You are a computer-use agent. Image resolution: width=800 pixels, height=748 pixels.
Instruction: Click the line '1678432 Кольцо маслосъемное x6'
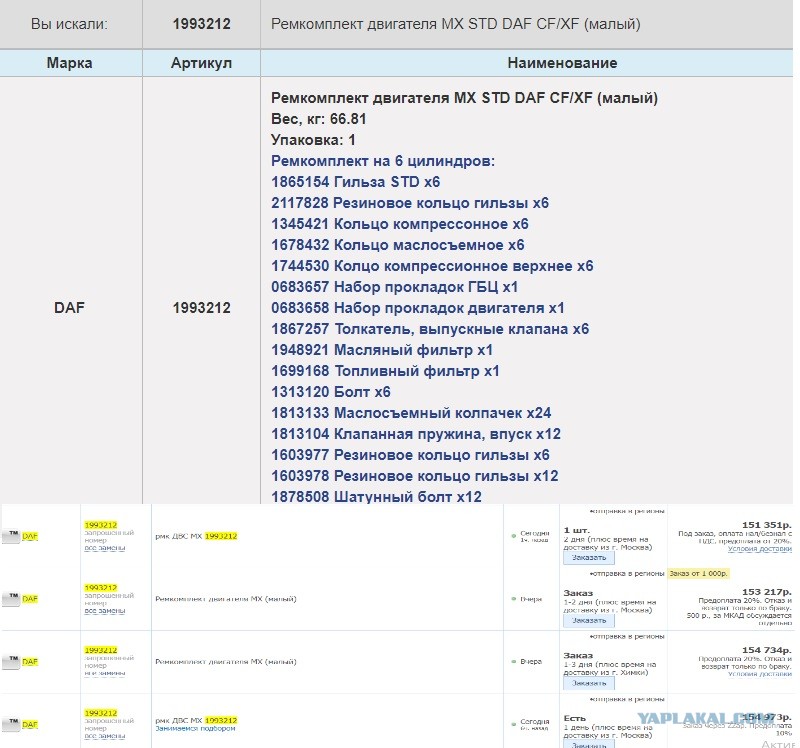(x=397, y=245)
